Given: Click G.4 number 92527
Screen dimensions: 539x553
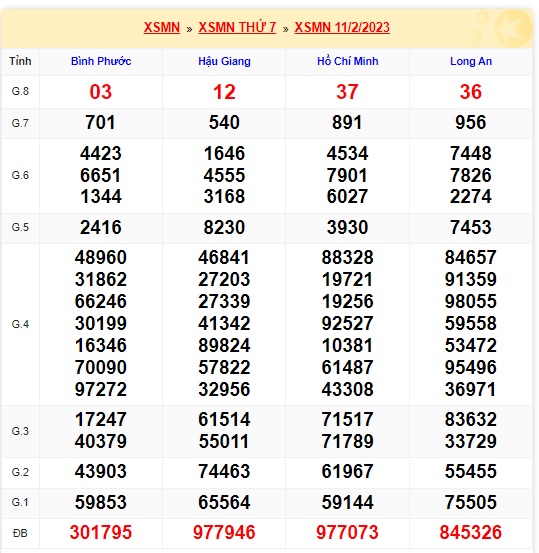Looking at the screenshot, I should (347, 323).
